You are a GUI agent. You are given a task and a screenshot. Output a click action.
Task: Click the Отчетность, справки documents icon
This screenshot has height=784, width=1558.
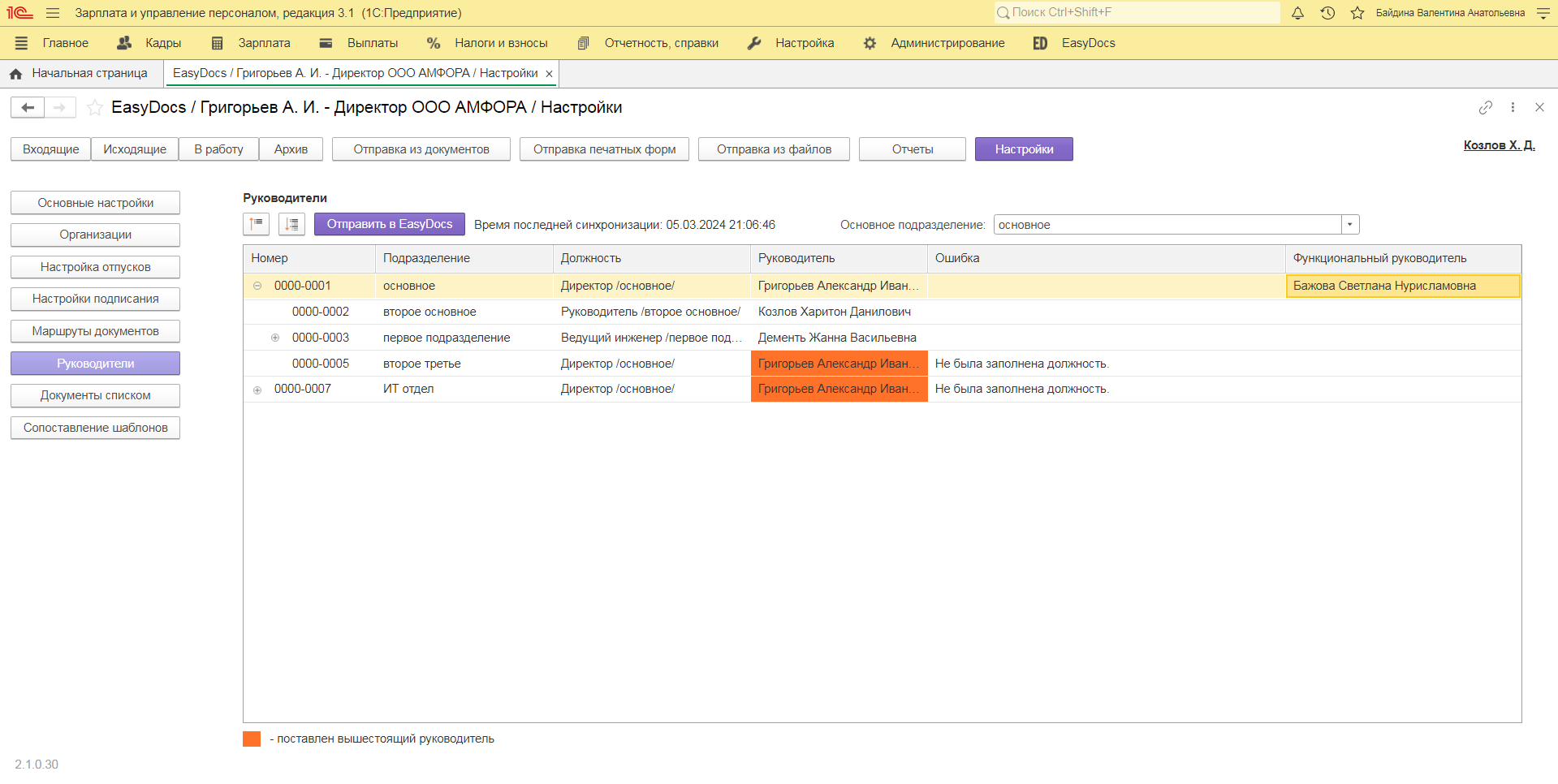point(583,43)
